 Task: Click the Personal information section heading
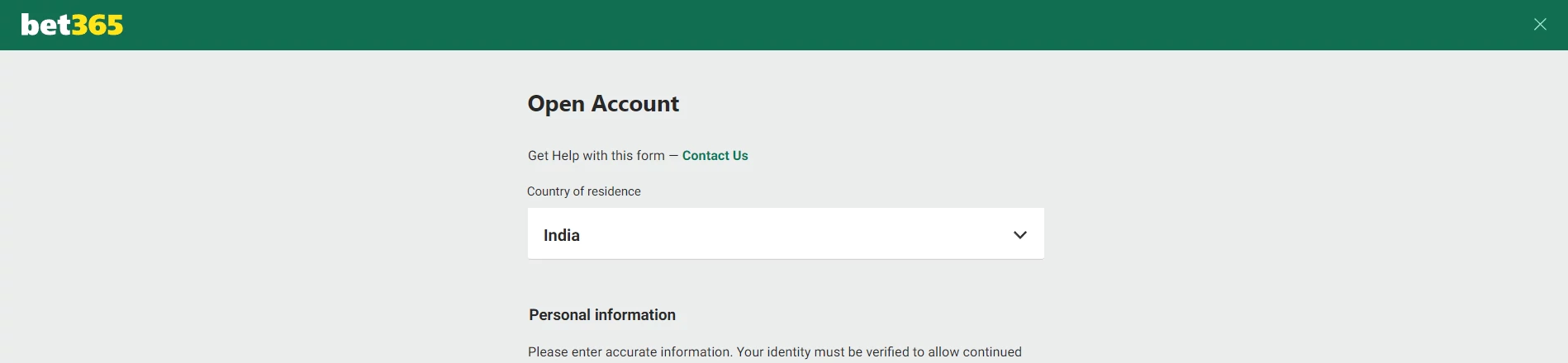point(602,315)
